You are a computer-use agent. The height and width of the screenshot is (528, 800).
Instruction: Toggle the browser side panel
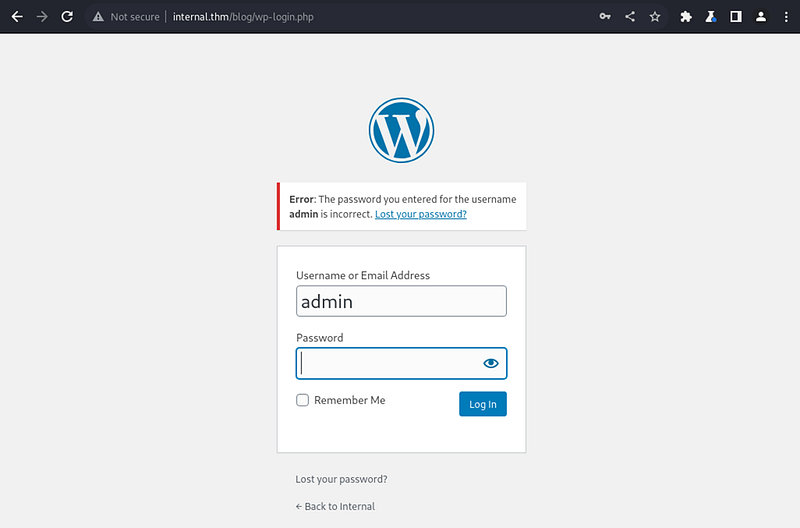736,17
